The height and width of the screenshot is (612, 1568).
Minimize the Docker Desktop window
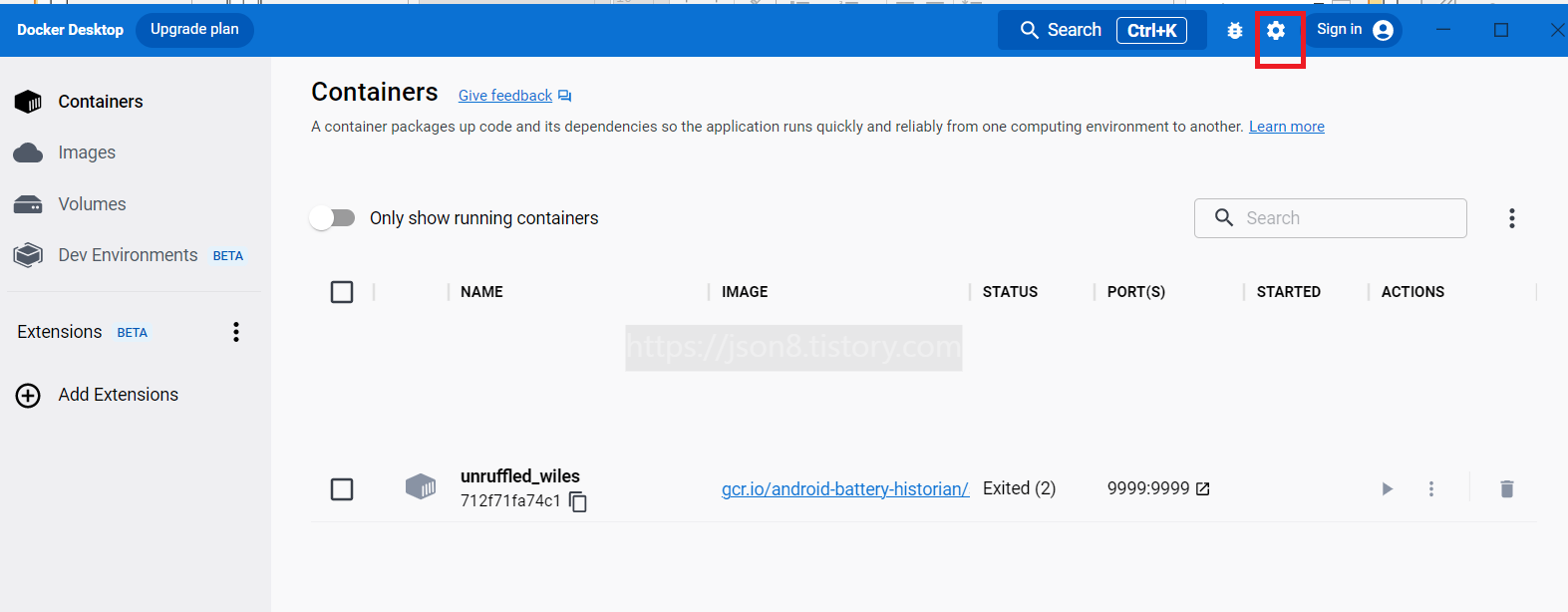(1443, 30)
